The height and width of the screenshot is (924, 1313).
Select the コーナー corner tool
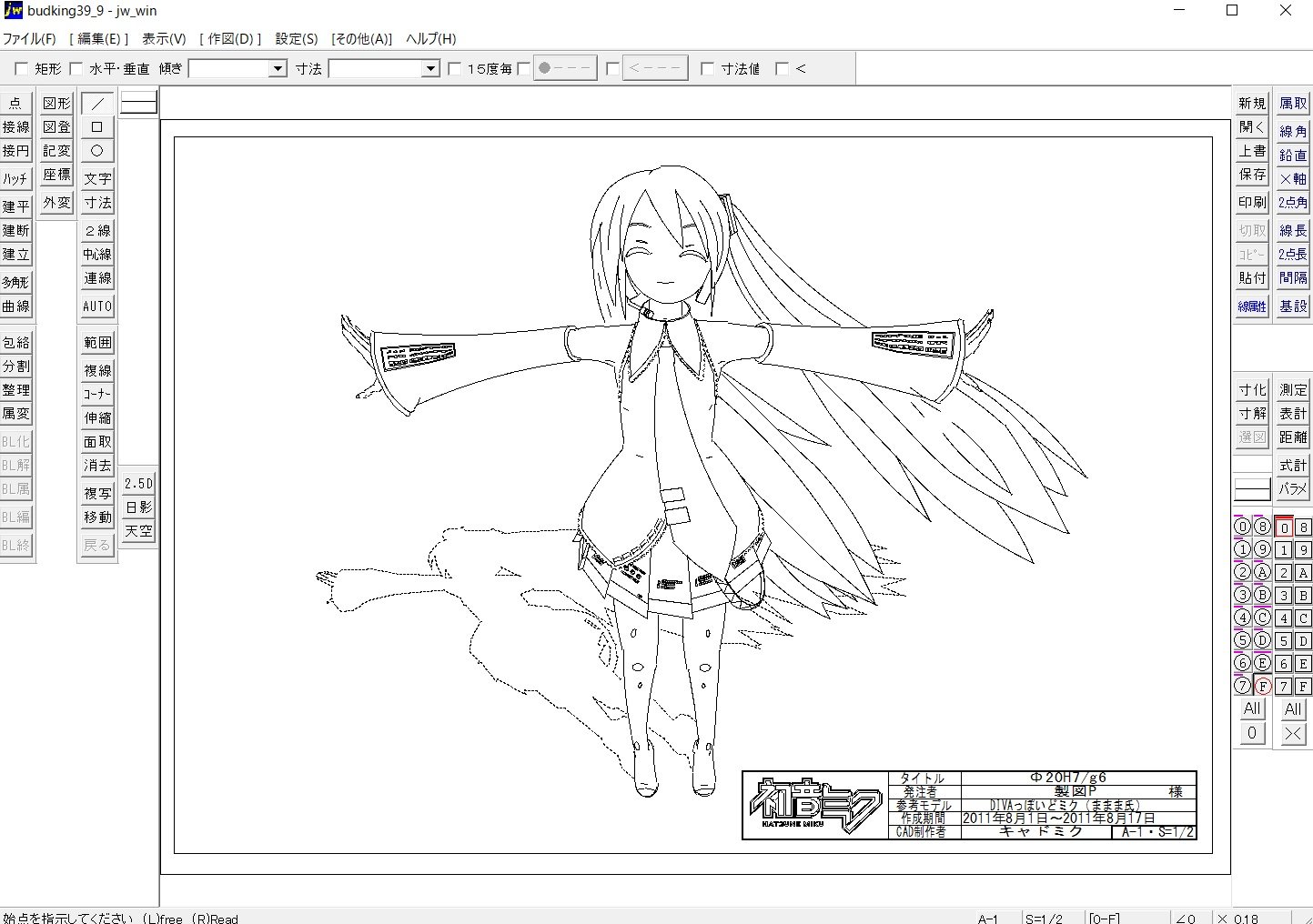tap(97, 394)
